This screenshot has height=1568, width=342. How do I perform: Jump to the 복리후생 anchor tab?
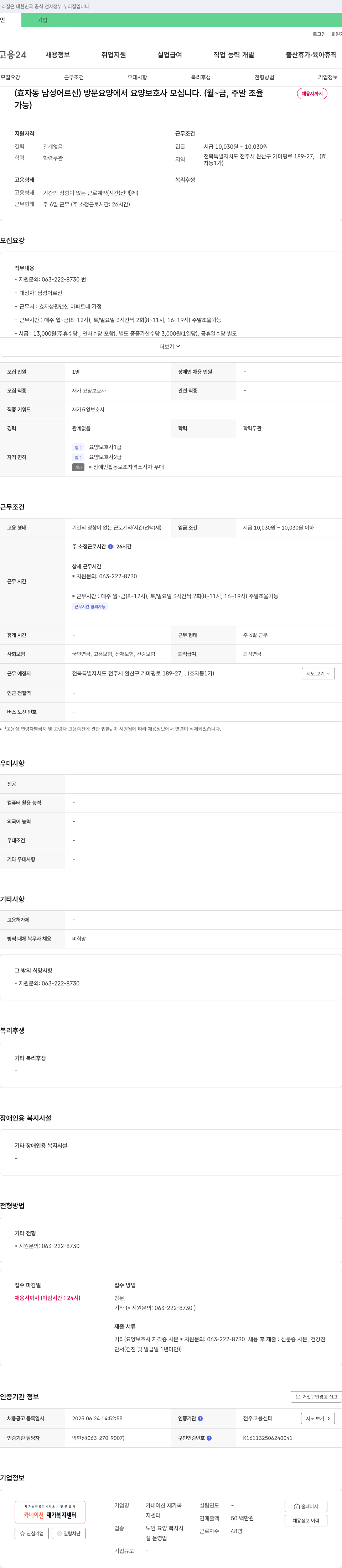[201, 77]
